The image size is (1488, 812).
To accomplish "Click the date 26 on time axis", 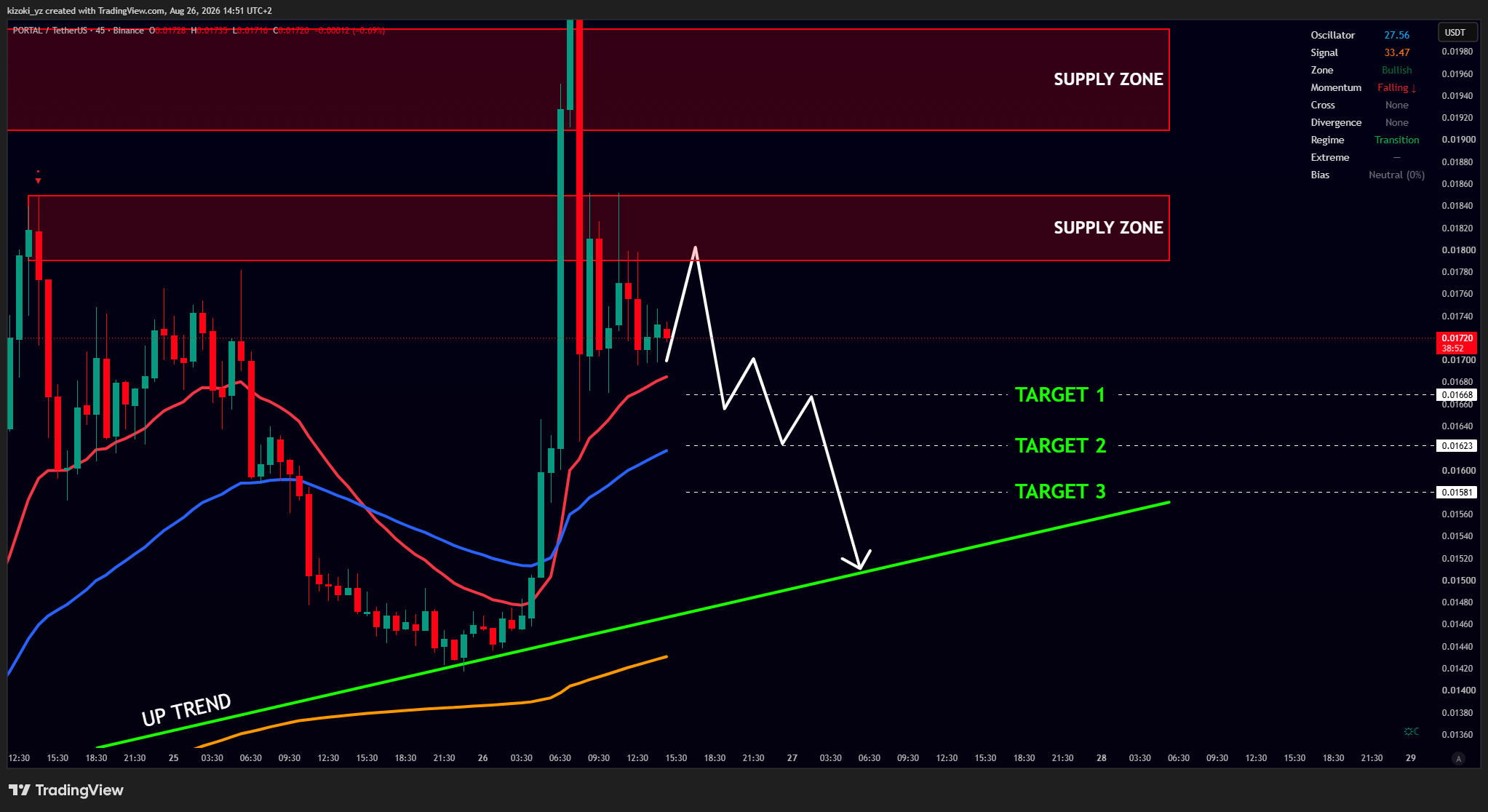I will coord(482,758).
